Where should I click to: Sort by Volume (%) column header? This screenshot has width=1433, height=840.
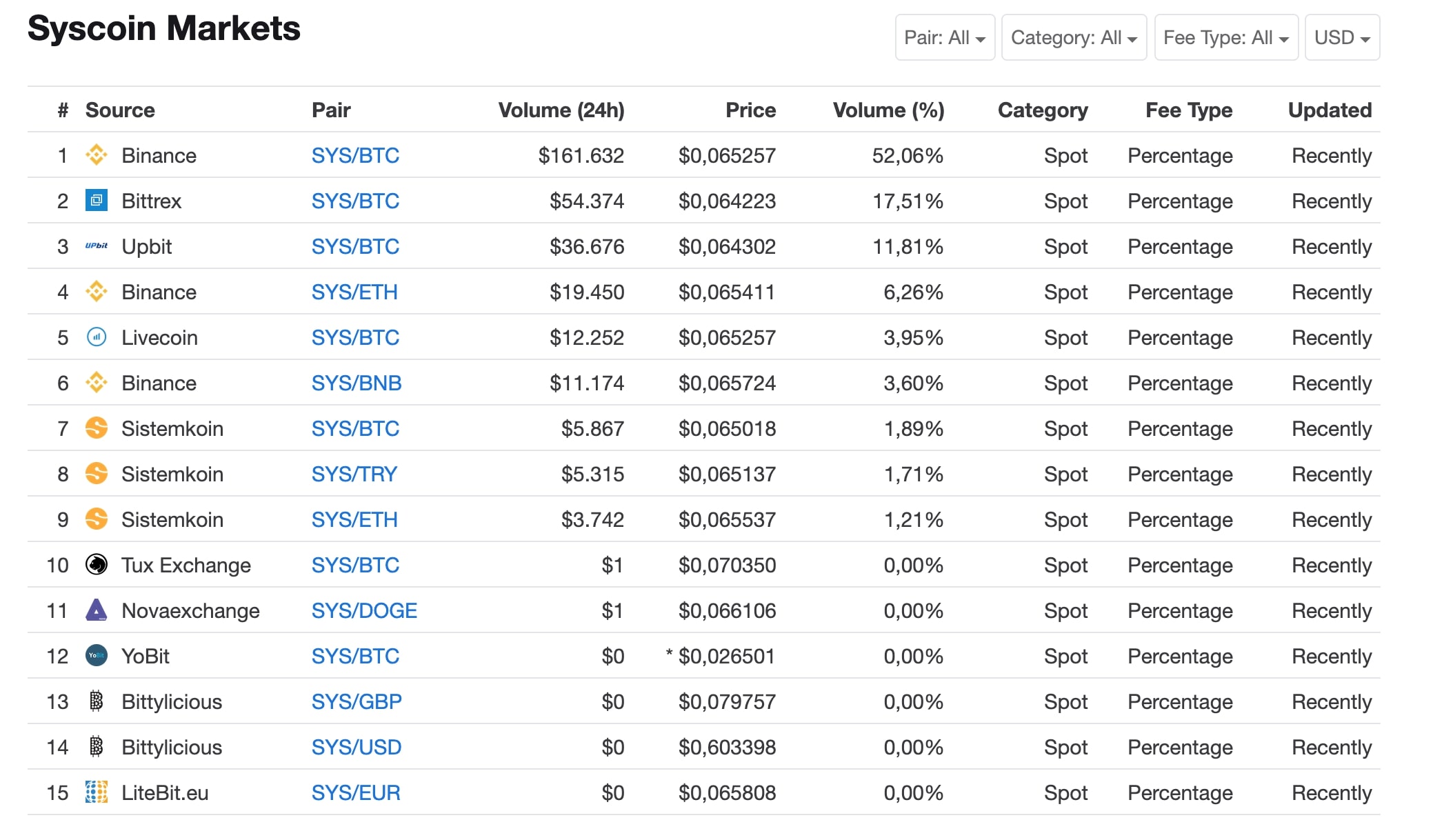(888, 110)
